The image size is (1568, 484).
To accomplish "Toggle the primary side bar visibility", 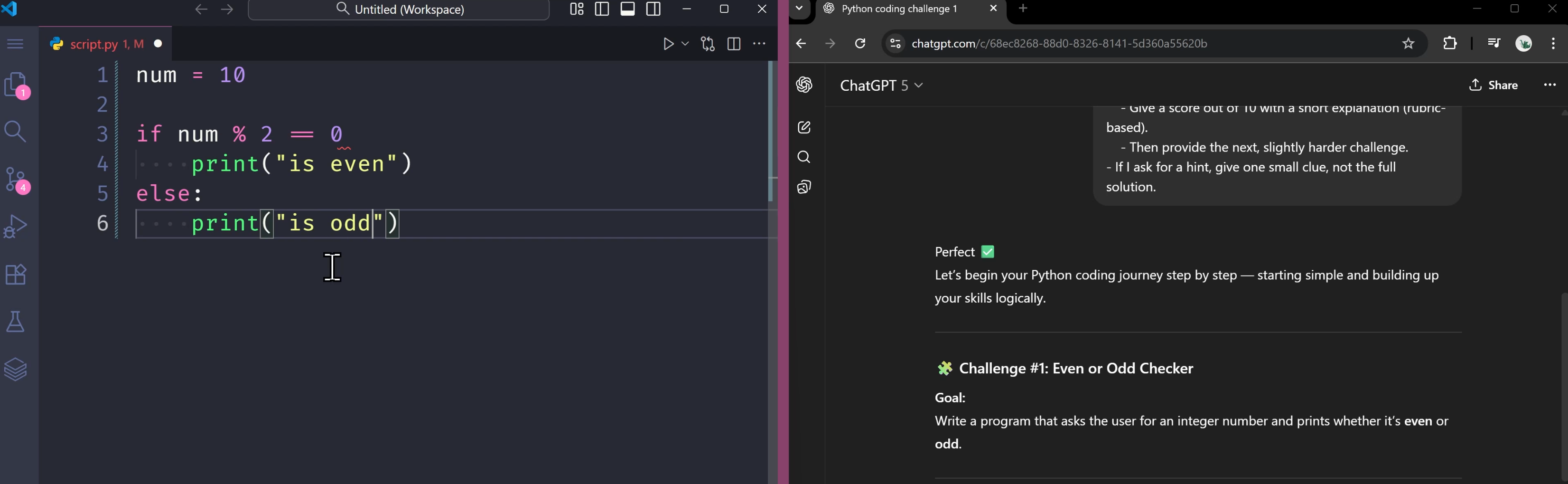I will click(601, 9).
